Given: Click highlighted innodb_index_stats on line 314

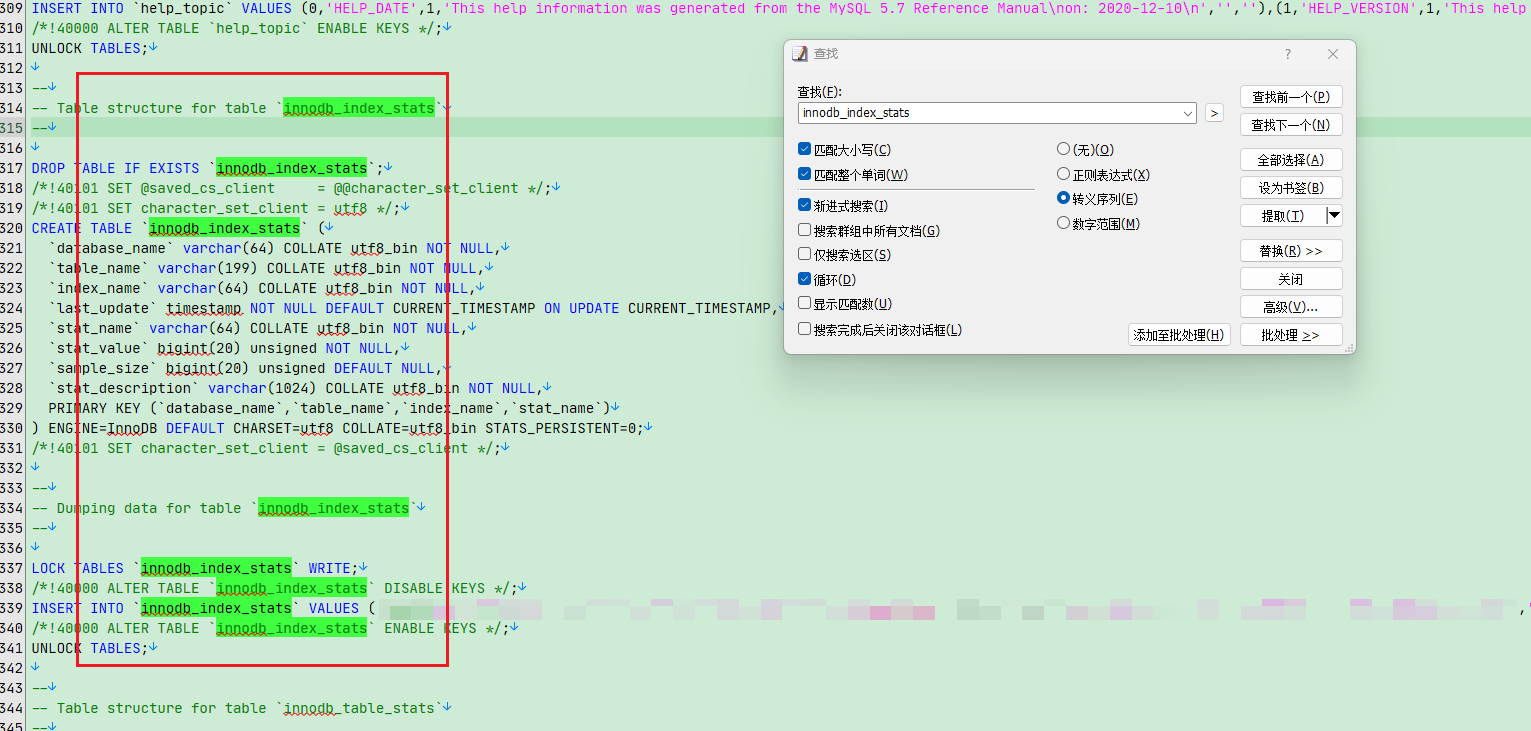Looking at the screenshot, I should point(359,108).
